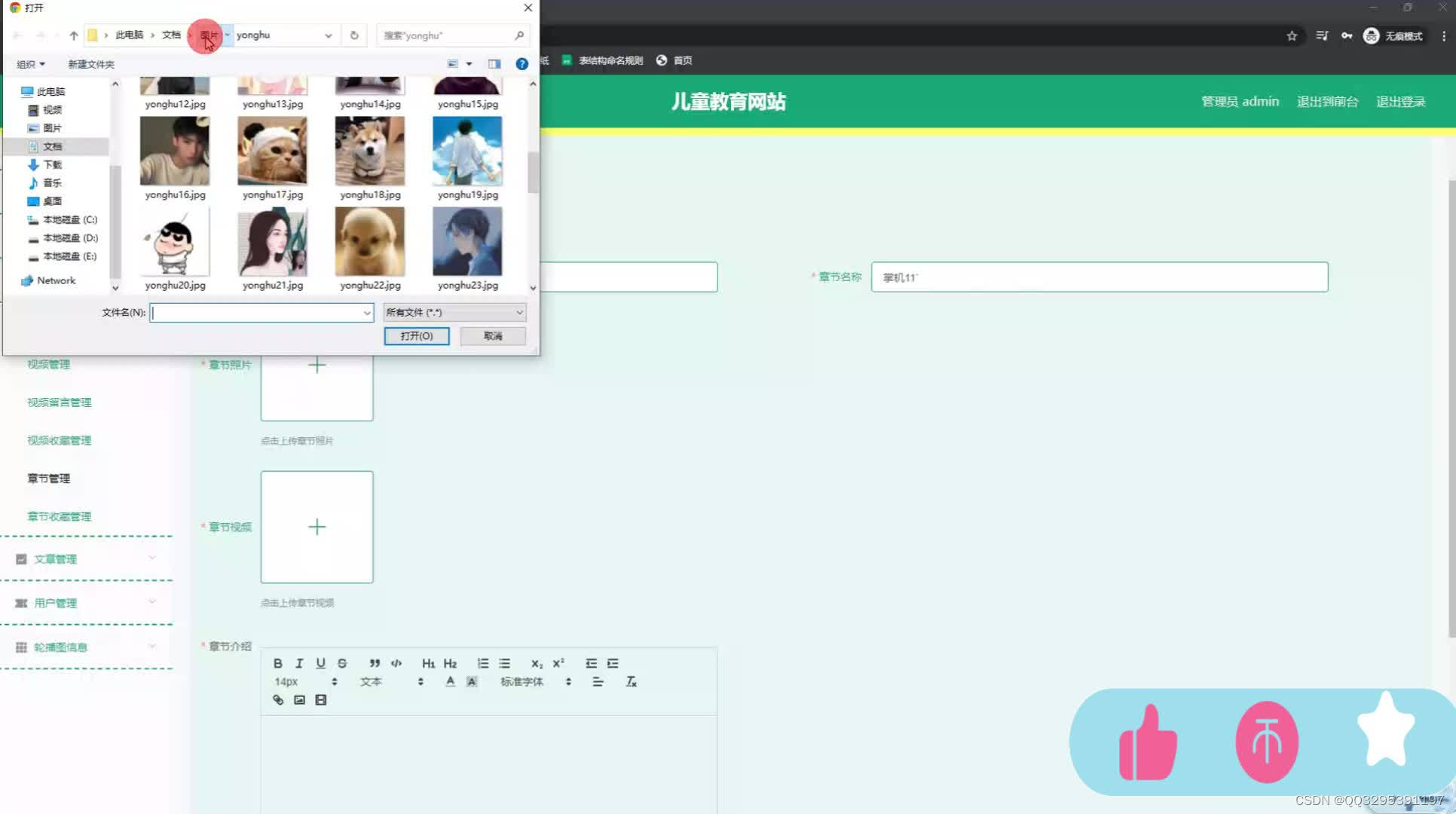Open the 首页 bookmark

[674, 60]
